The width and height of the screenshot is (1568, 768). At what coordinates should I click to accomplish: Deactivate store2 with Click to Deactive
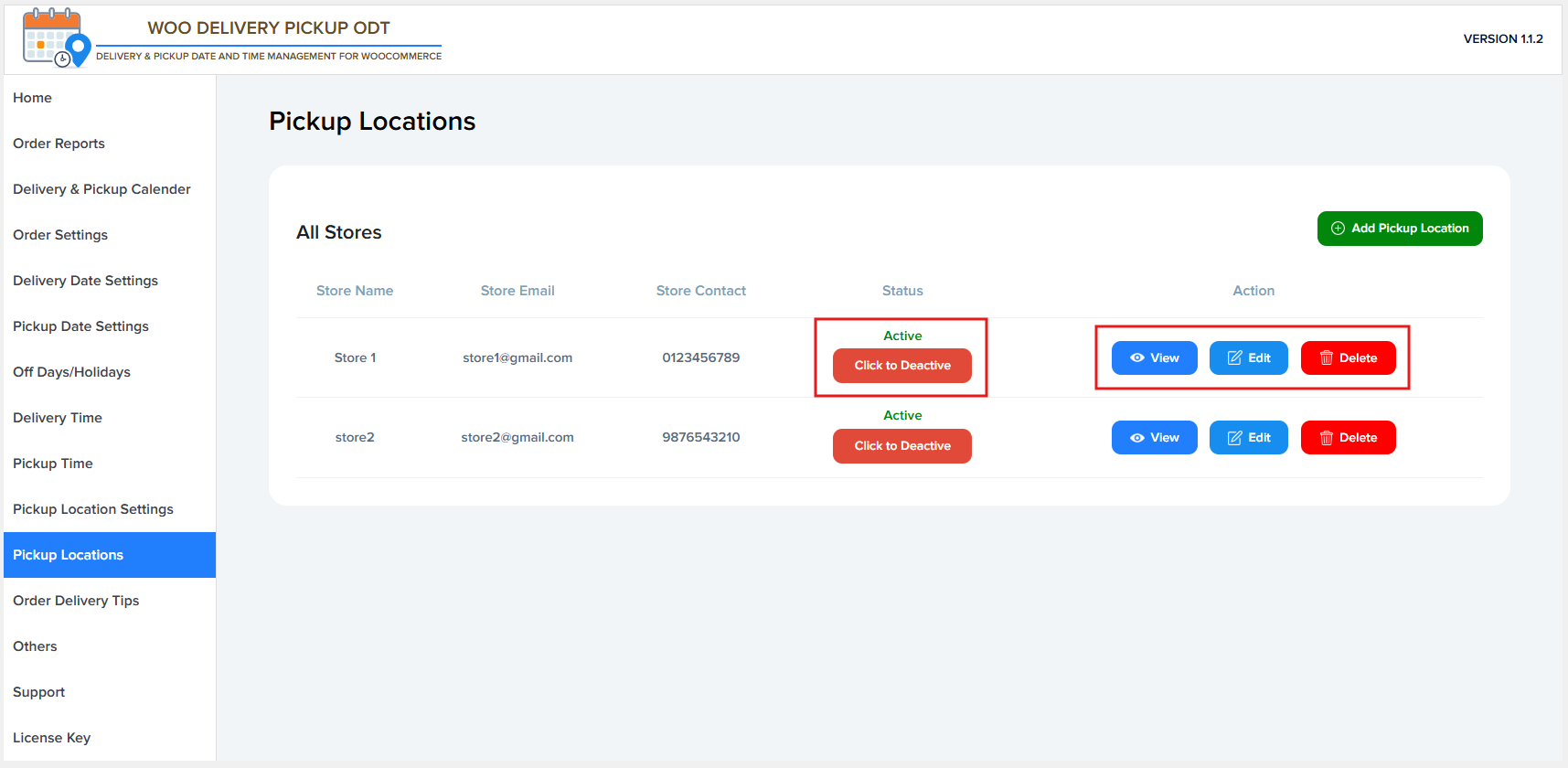pyautogui.click(x=901, y=446)
